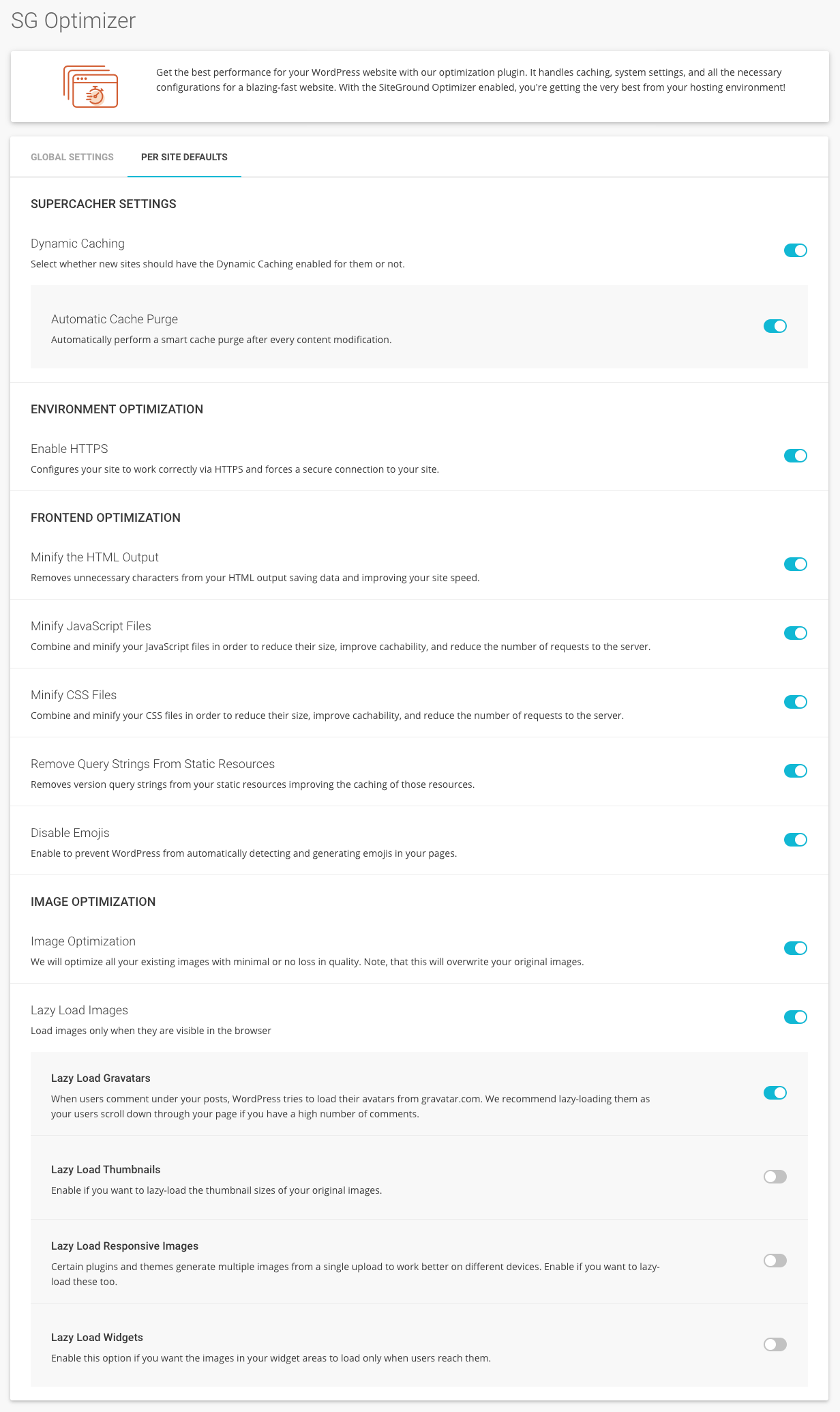Toggle Minify CSS Files off
The width and height of the screenshot is (840, 1412).
795,702
